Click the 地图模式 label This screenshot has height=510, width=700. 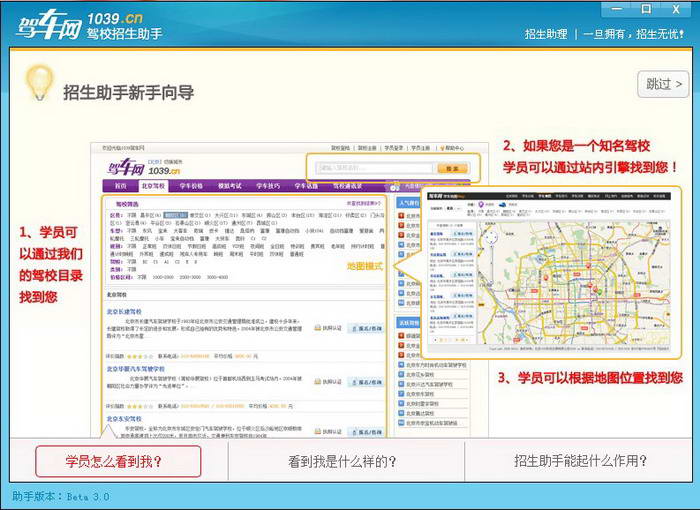pos(364,266)
